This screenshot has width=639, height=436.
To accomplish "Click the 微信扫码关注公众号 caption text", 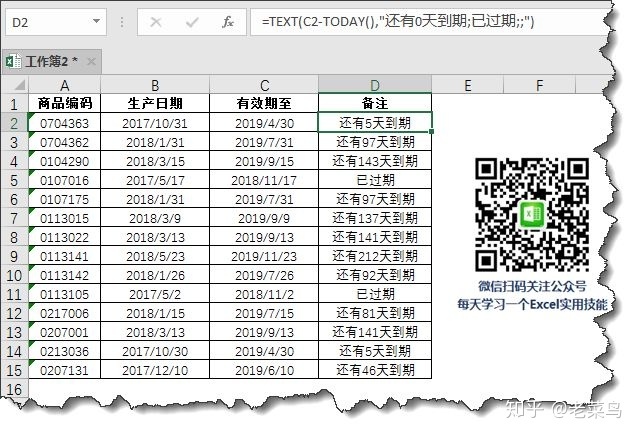I will [532, 286].
